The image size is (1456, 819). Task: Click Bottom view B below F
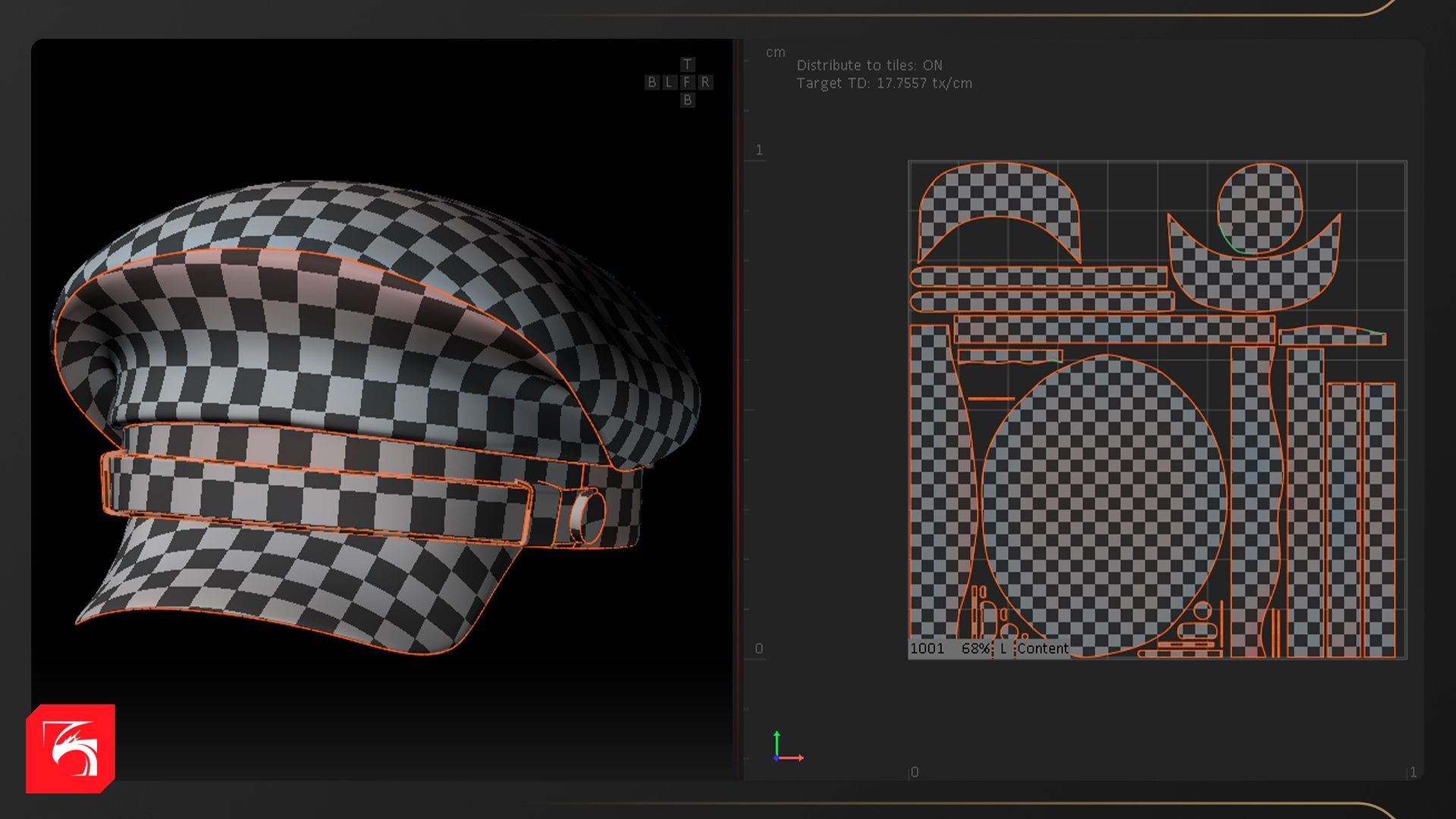[x=687, y=100]
